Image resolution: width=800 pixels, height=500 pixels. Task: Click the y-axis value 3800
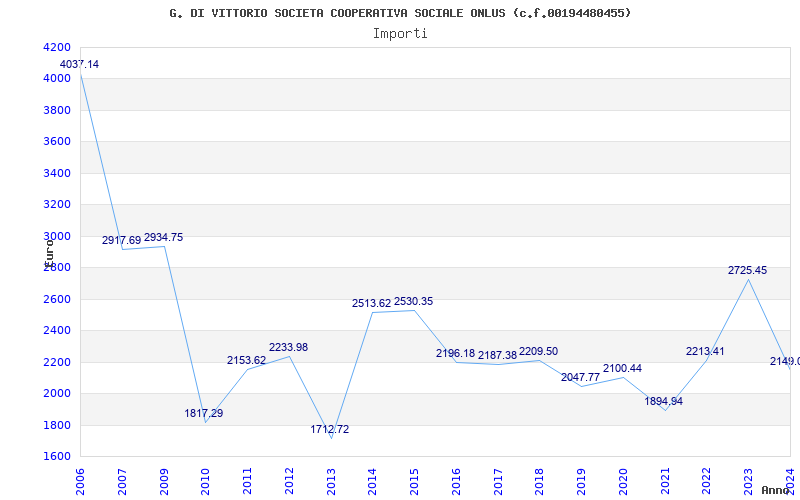coord(57,110)
